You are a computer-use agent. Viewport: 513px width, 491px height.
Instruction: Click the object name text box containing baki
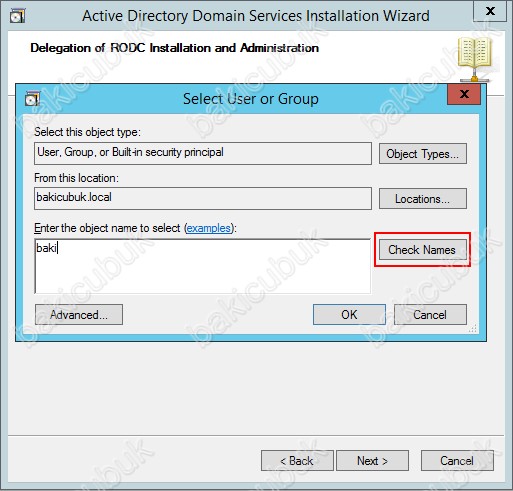point(203,266)
